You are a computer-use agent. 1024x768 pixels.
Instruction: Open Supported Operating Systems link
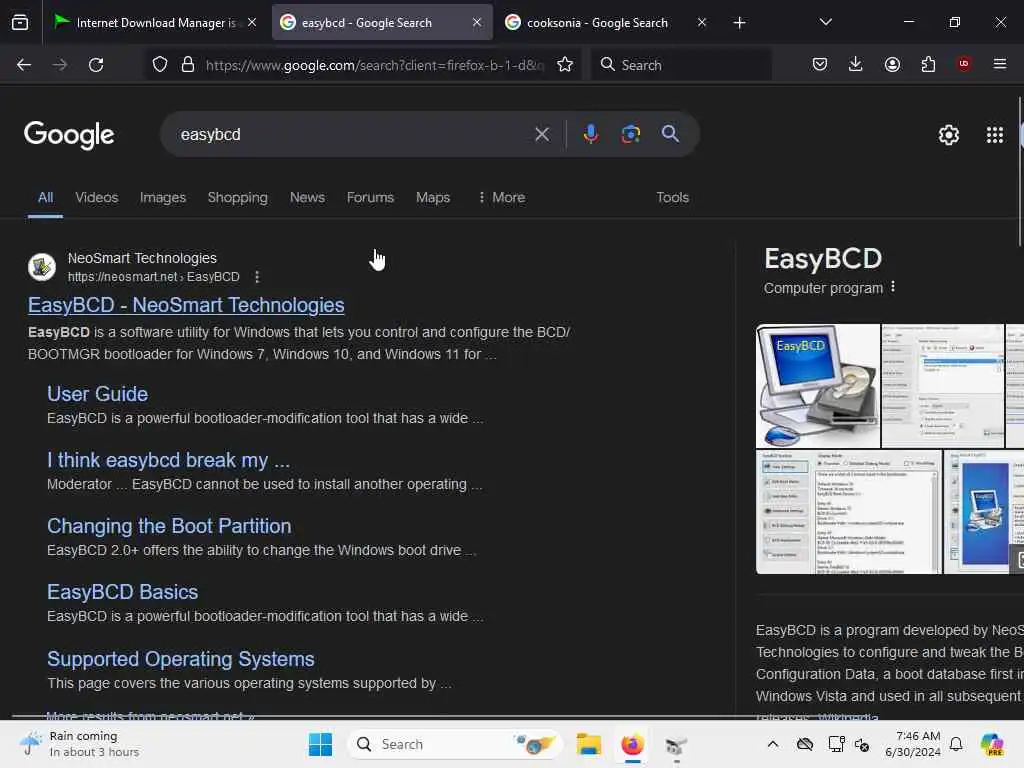point(181,659)
